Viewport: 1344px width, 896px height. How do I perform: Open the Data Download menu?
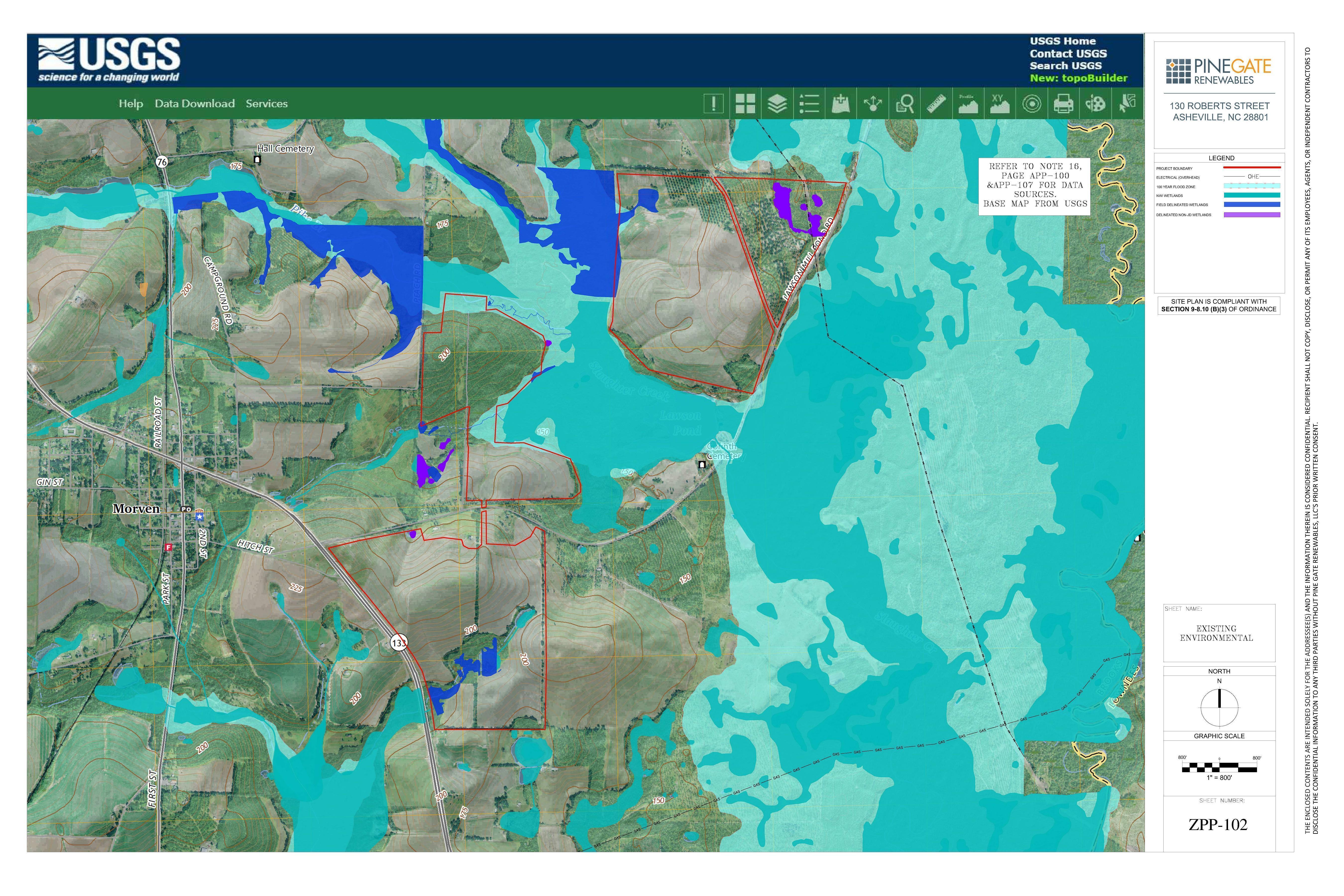coord(194,104)
